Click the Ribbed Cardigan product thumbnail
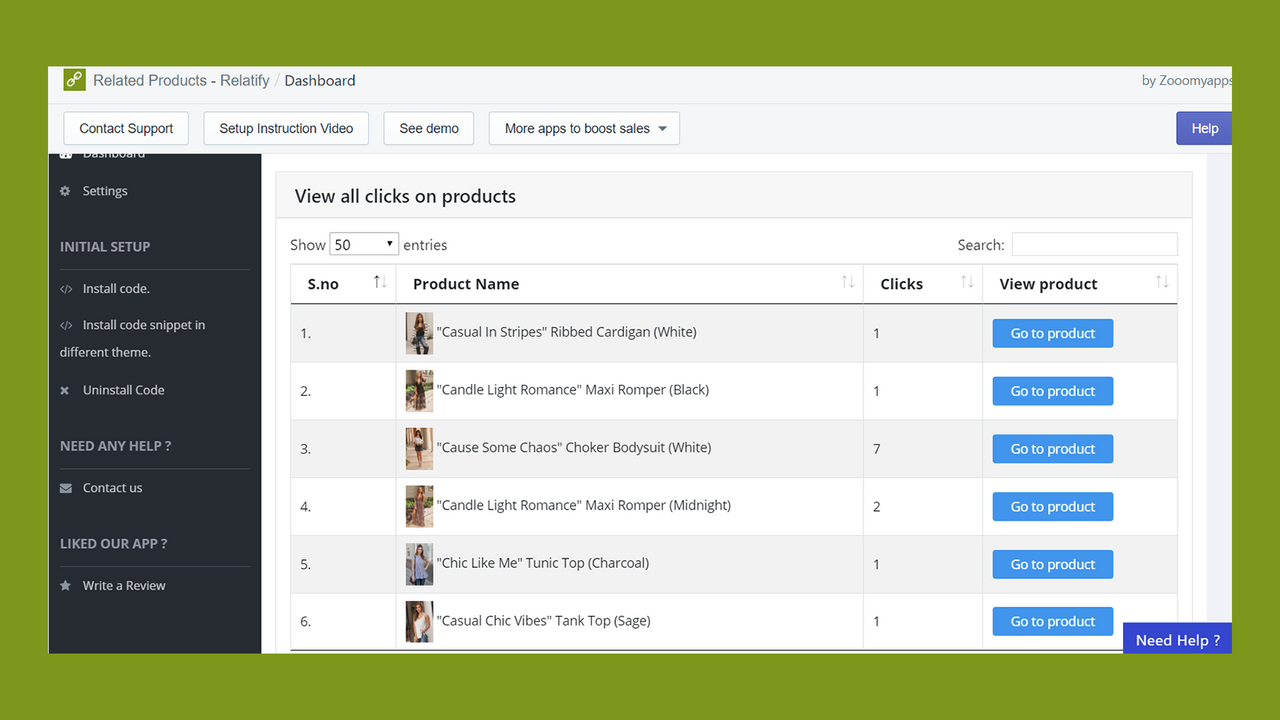Viewport: 1280px width, 720px height. tap(419, 333)
